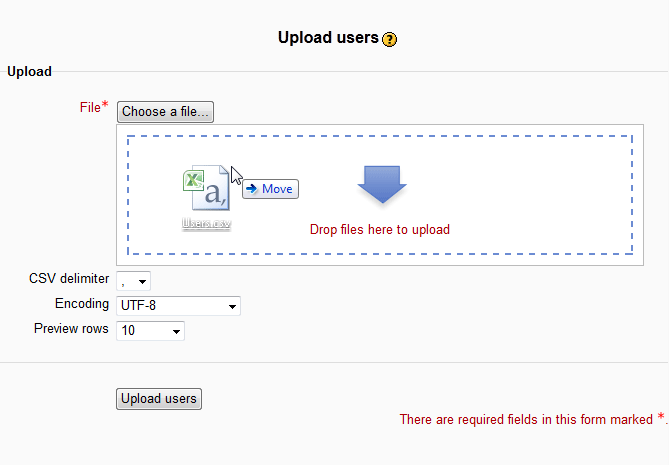Click the CSV delimiter label
The image size is (669, 465).
point(69,279)
